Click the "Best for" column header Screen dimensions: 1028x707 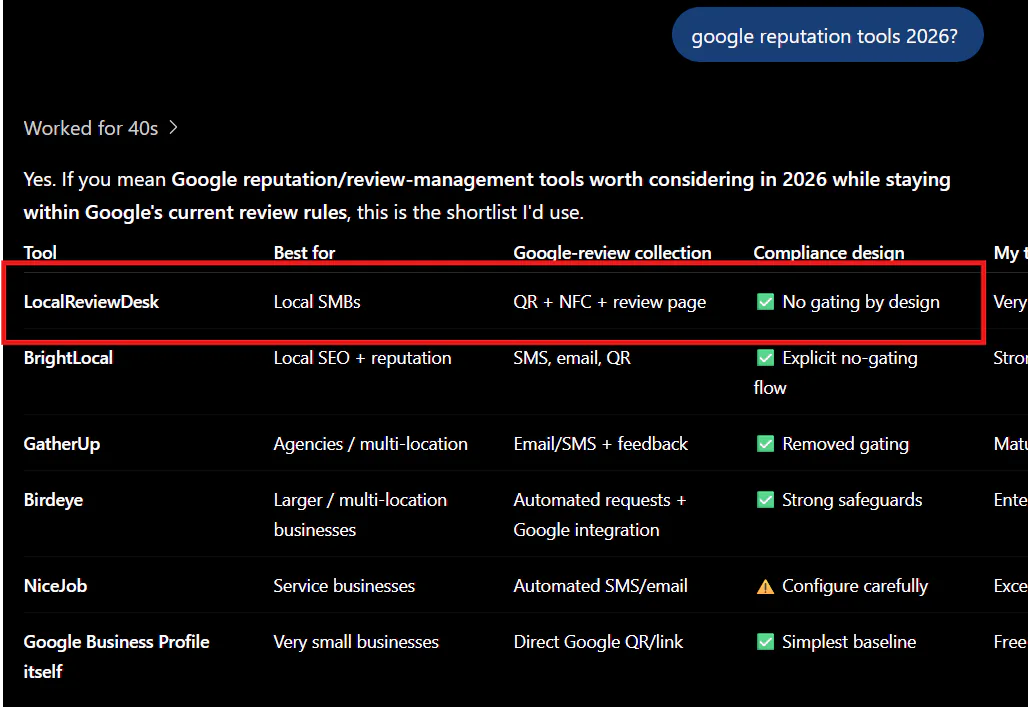pyautogui.click(x=304, y=252)
